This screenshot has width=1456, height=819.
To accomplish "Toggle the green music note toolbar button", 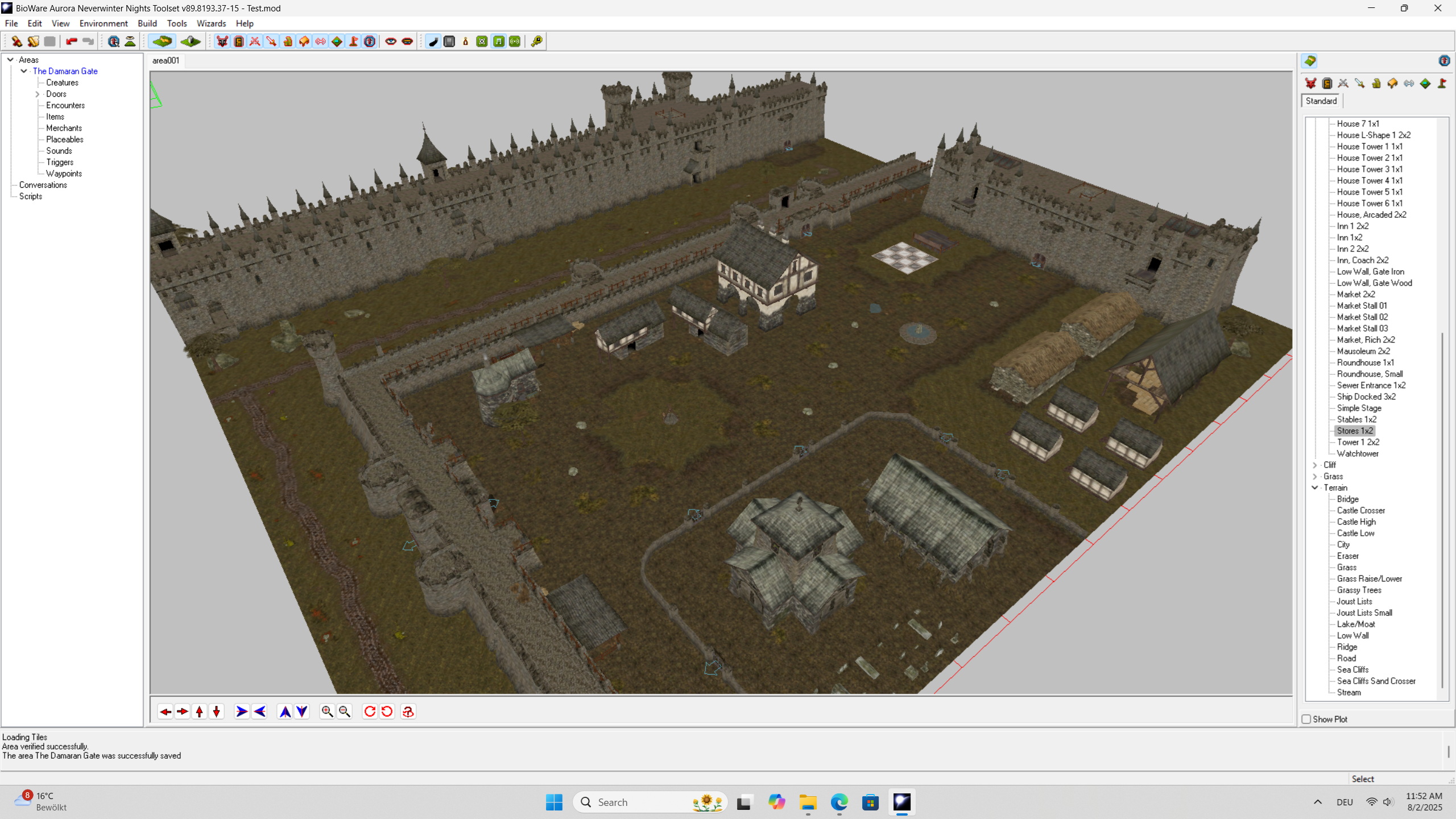I will (x=499, y=41).
